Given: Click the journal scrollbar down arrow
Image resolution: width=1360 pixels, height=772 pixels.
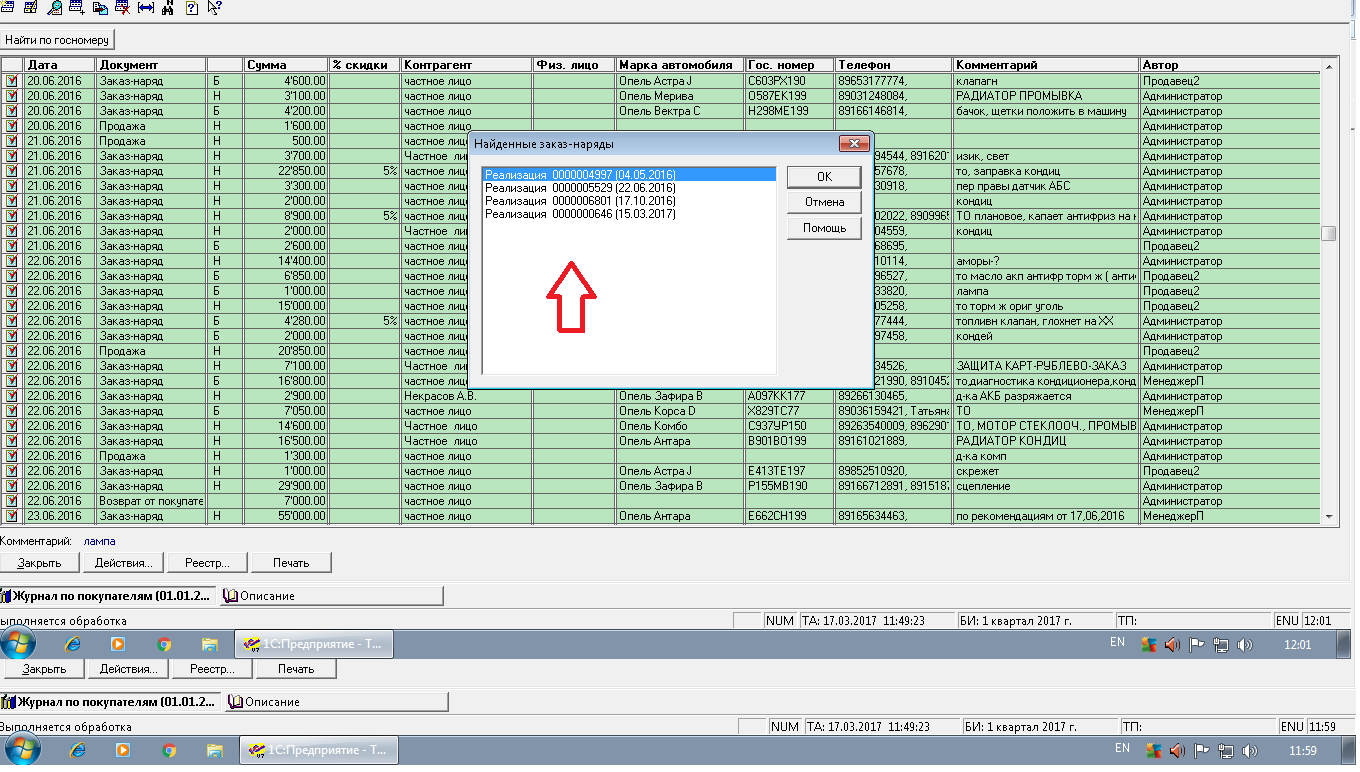Looking at the screenshot, I should [1329, 516].
